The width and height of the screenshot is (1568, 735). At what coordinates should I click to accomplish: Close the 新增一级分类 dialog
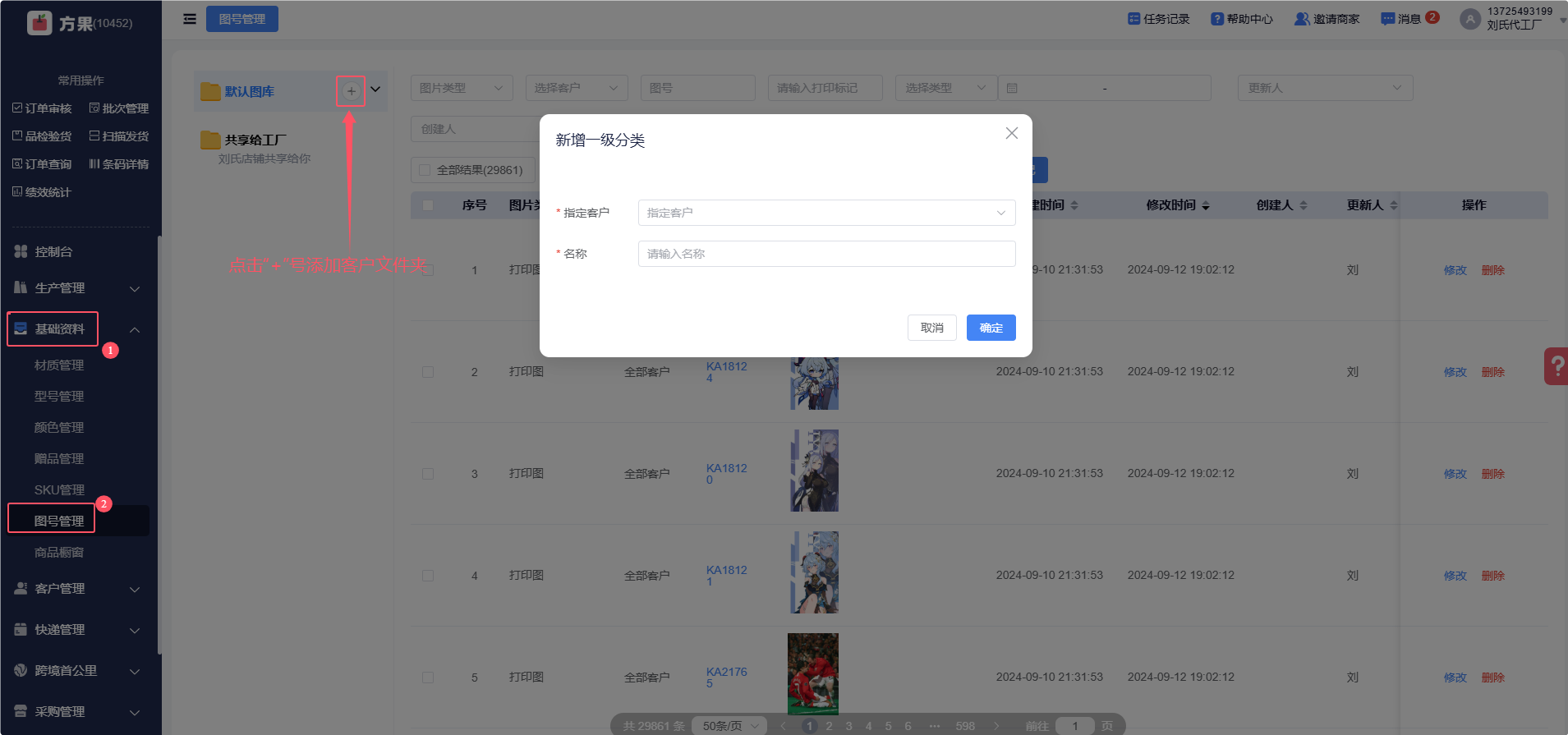(x=1012, y=133)
